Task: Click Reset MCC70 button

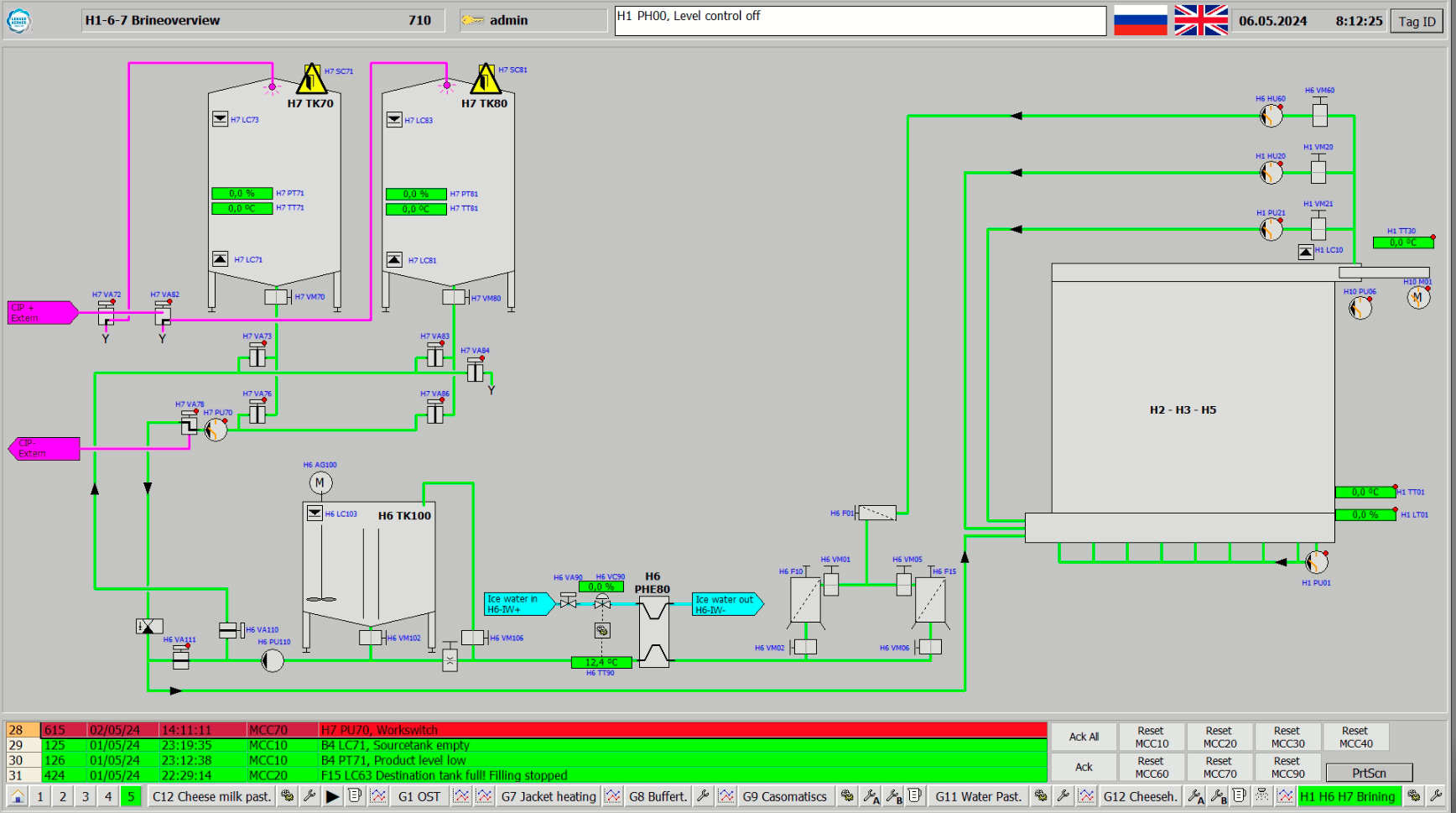Action: pyautogui.click(x=1219, y=767)
